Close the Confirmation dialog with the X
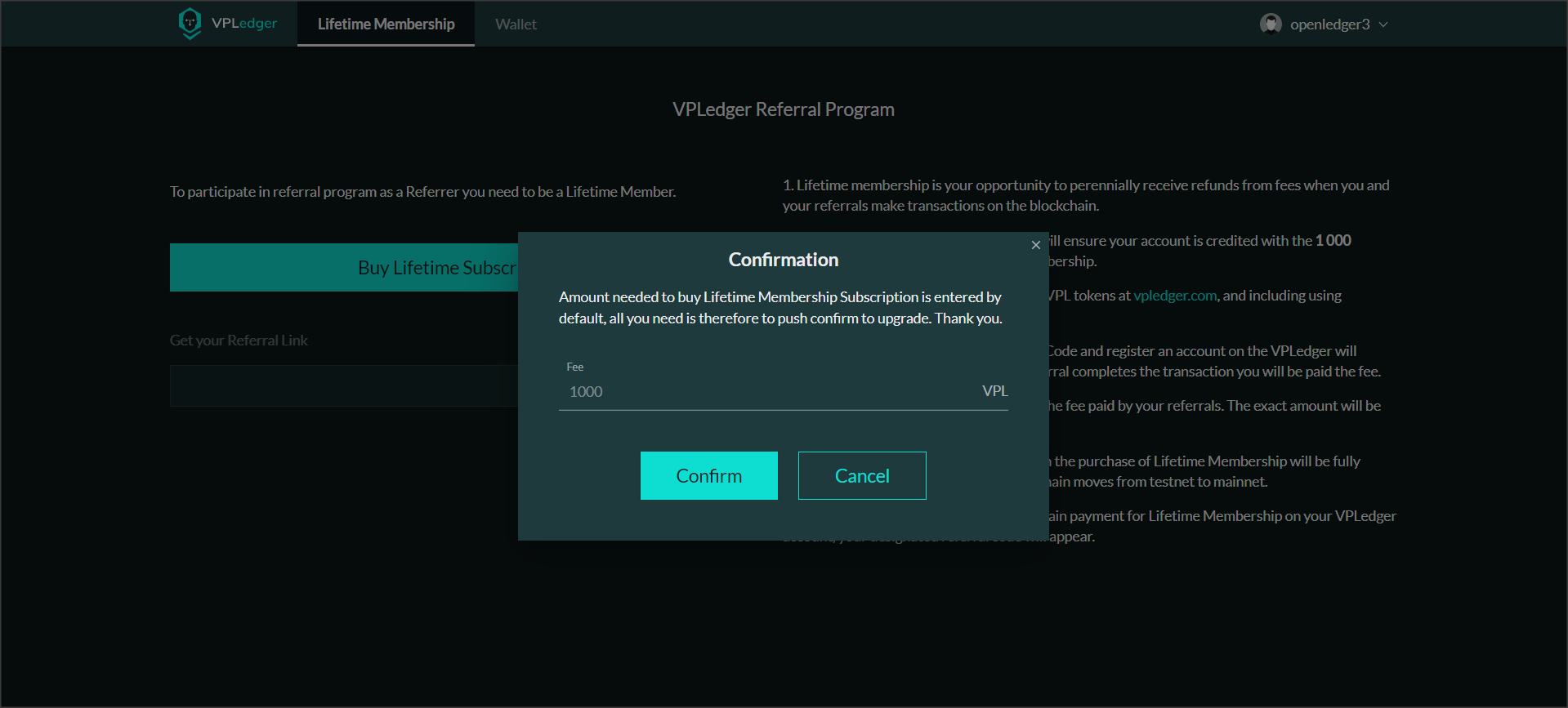This screenshot has height=708, width=1568. [1035, 245]
